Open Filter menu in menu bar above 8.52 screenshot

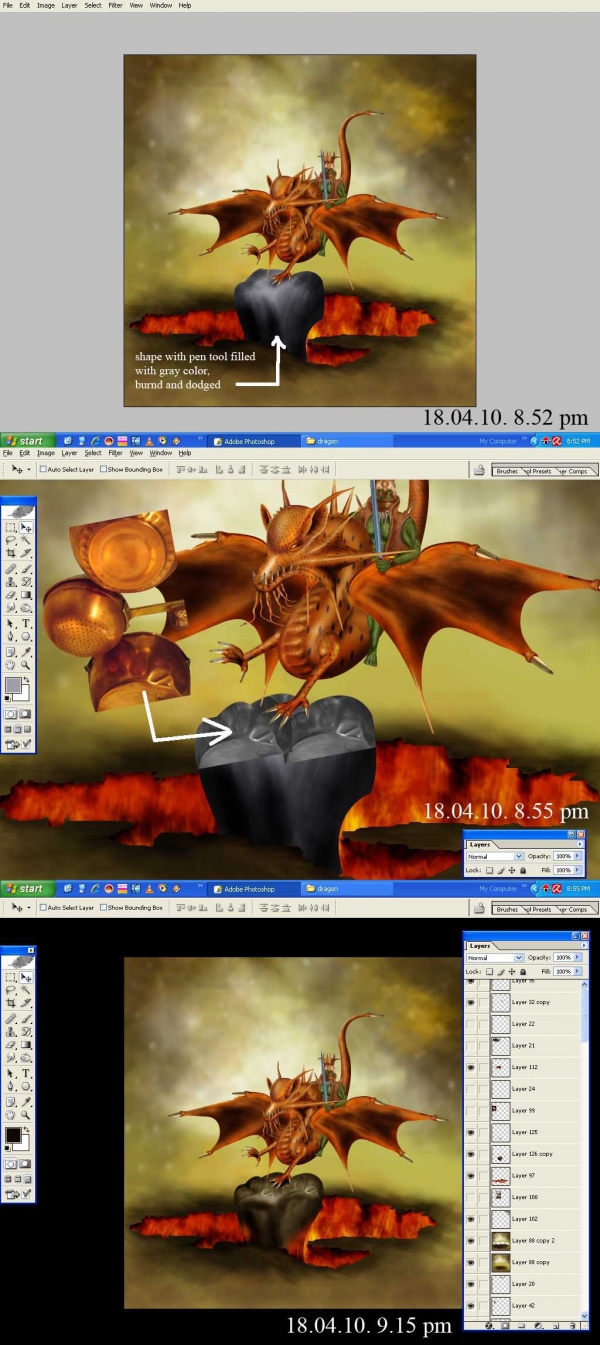click(115, 5)
